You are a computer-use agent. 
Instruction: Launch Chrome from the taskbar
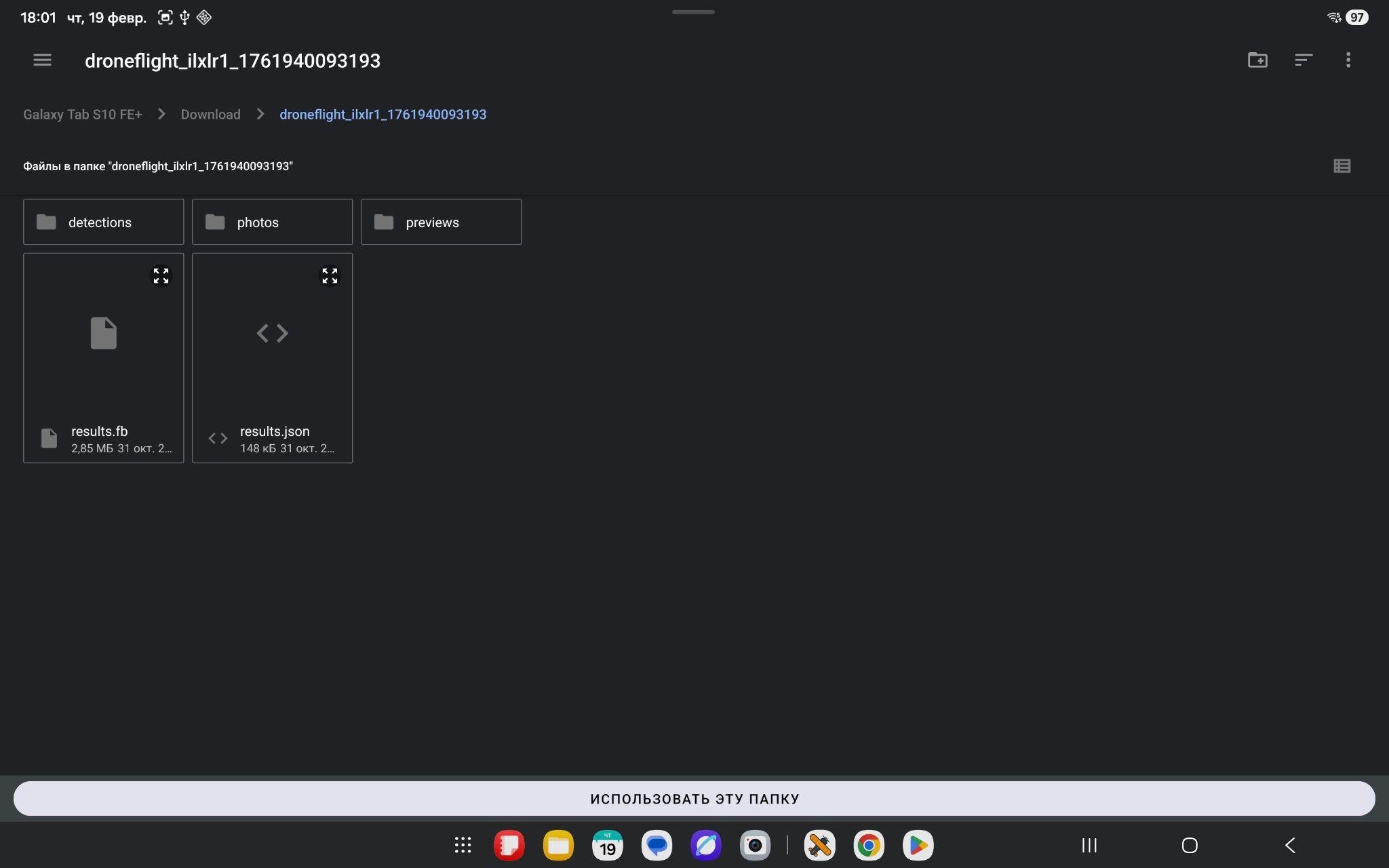(x=868, y=845)
